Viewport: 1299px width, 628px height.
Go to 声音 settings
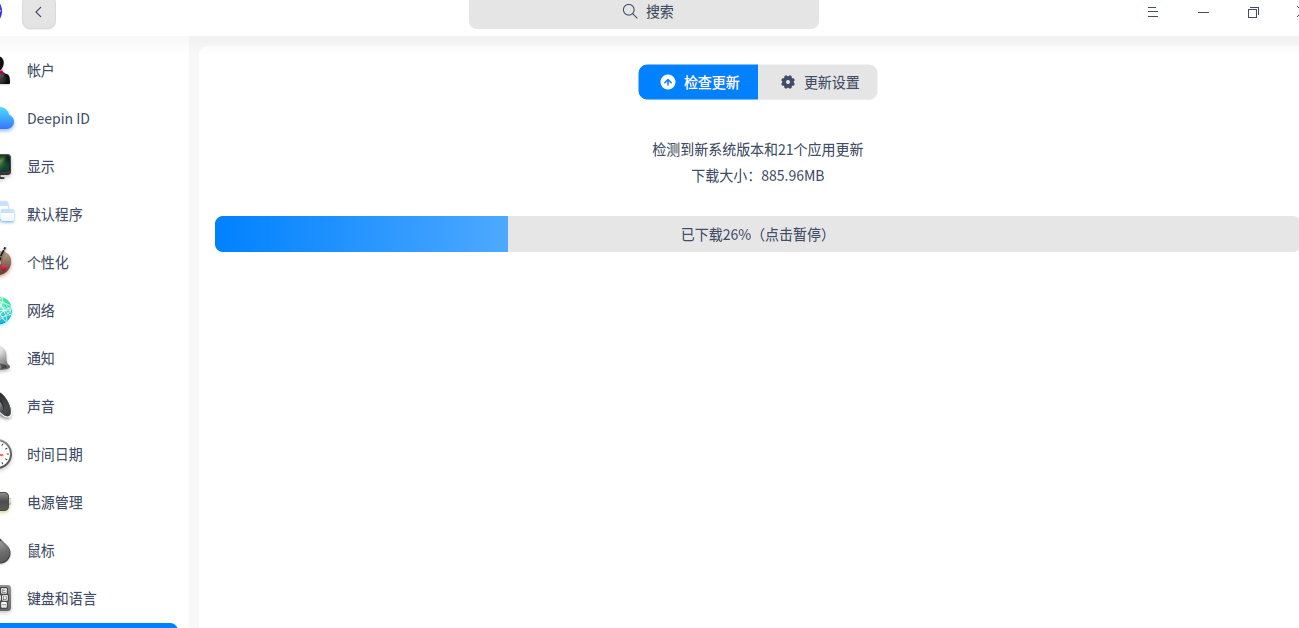coord(88,406)
